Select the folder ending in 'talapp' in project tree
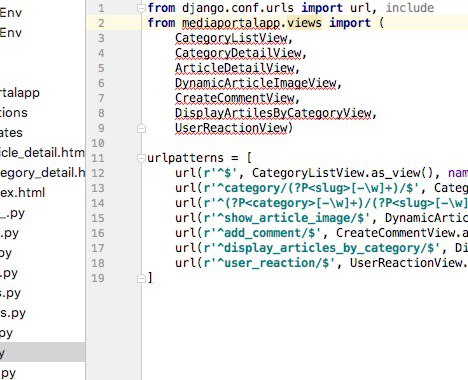Image resolution: width=468 pixels, height=380 pixels. click(x=20, y=93)
